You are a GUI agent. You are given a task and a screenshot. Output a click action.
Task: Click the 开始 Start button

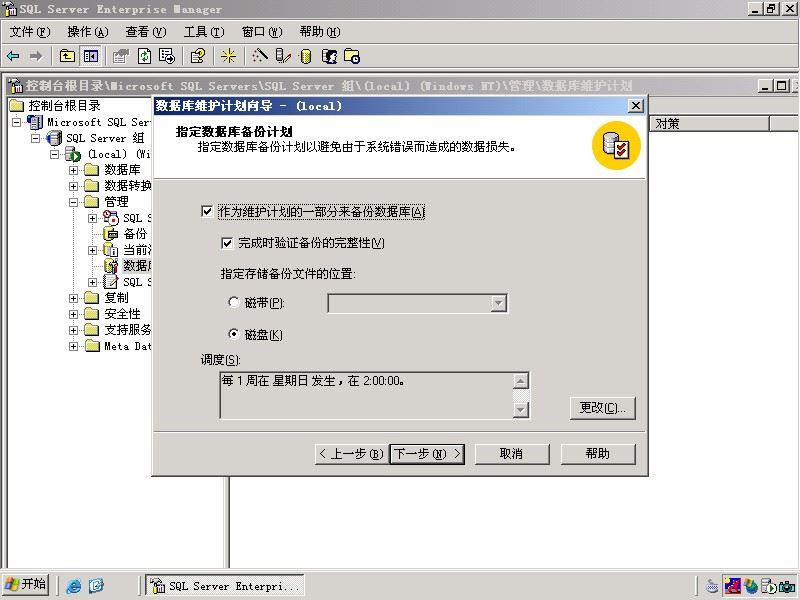pos(26,584)
